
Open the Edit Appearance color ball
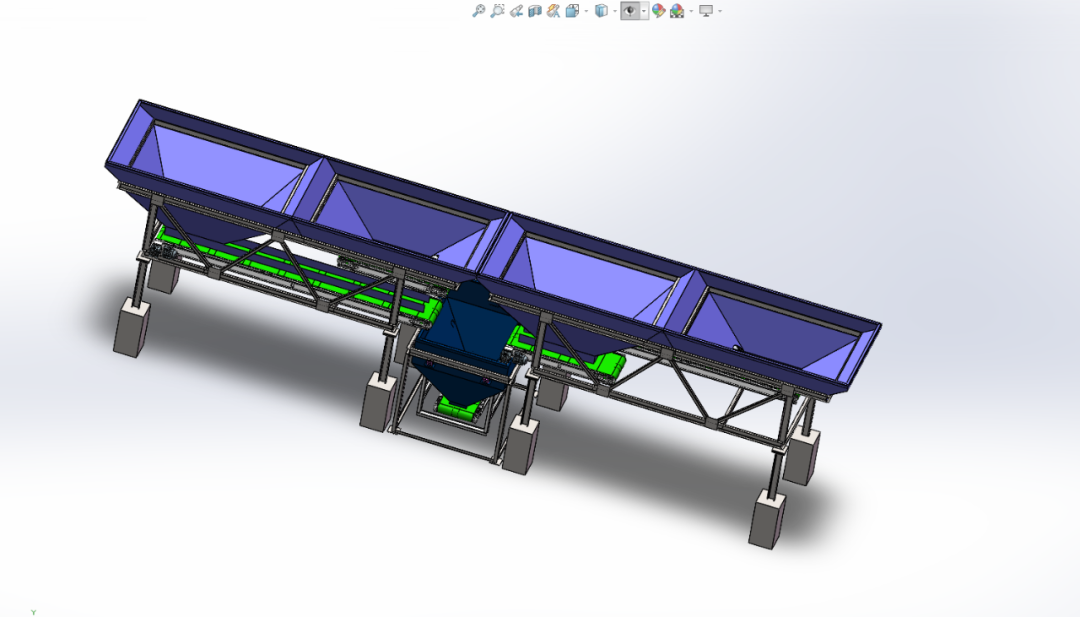658,11
